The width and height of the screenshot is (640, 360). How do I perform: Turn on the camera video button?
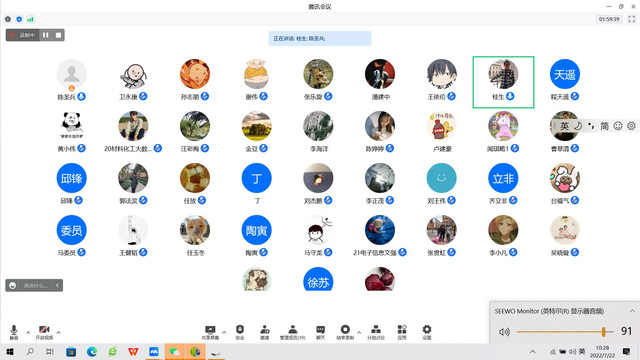click(44, 332)
